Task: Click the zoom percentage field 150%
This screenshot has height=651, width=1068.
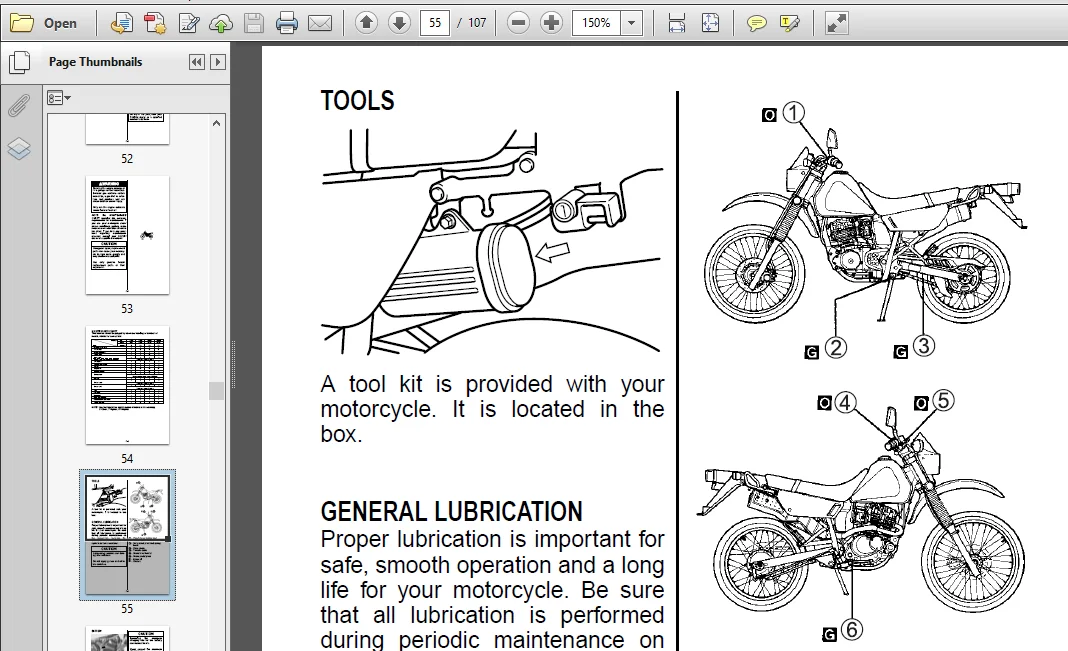Action: (x=597, y=23)
